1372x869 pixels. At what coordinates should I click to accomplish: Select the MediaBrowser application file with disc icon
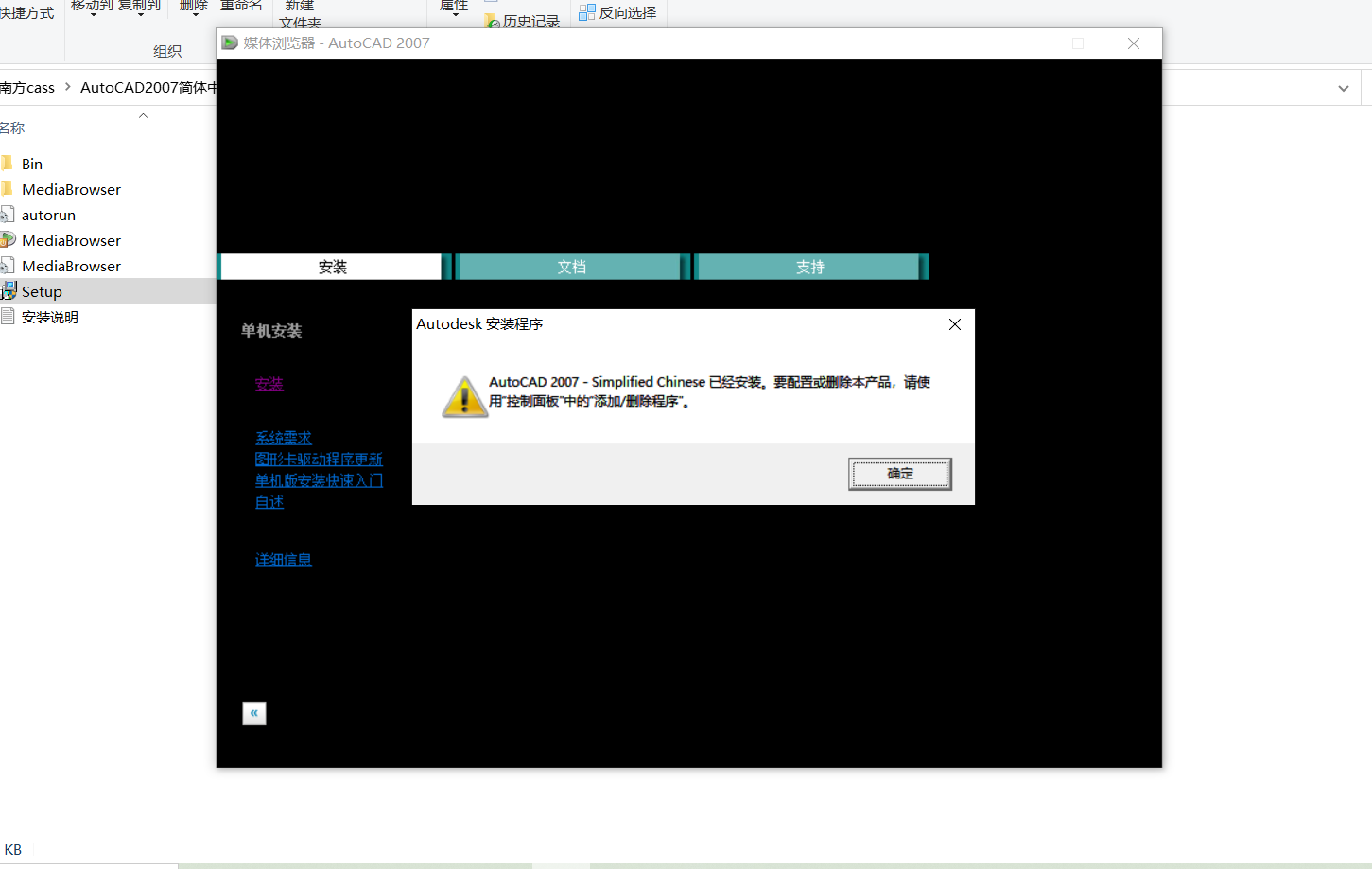coord(72,240)
